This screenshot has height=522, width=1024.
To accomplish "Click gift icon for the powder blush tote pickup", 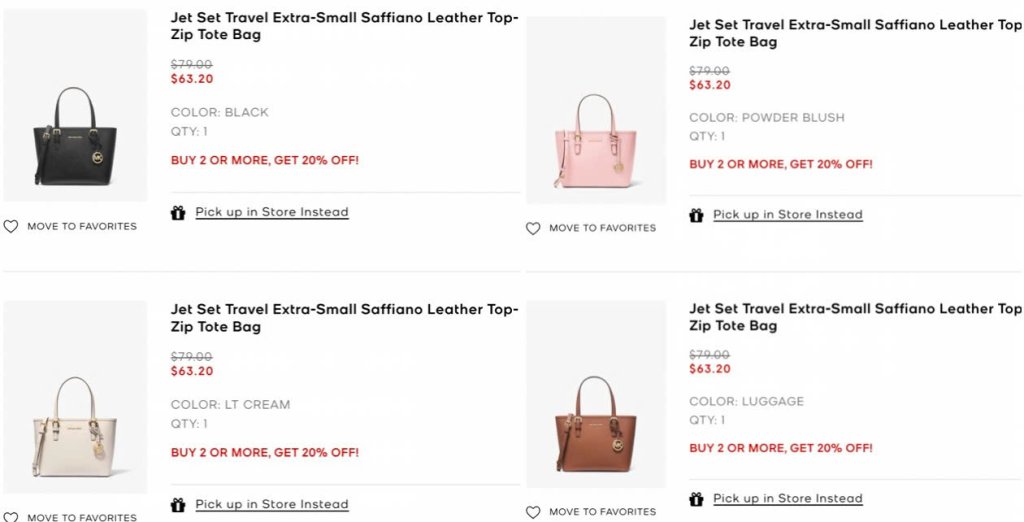I will tap(696, 215).
